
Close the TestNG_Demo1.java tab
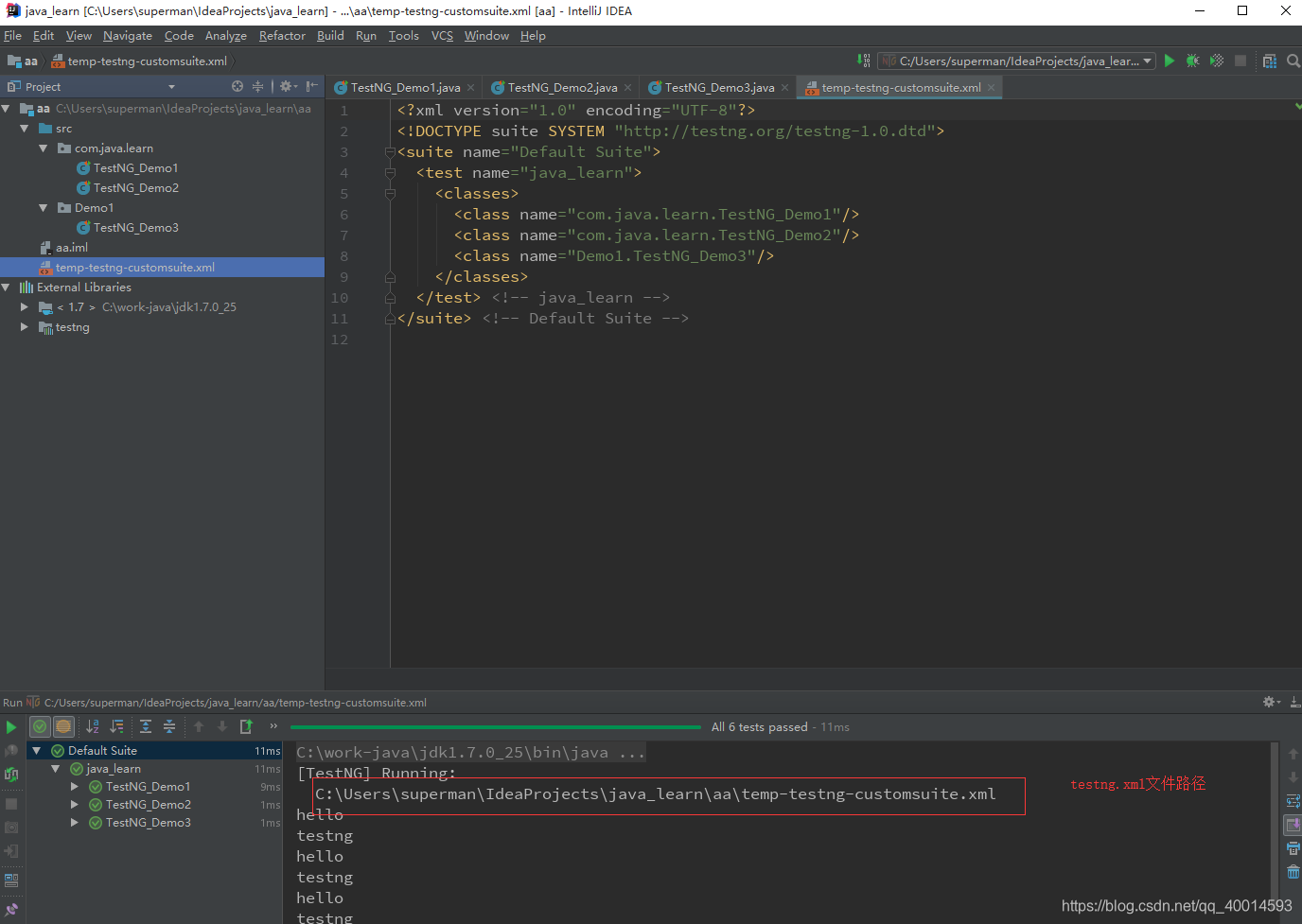pos(471,88)
